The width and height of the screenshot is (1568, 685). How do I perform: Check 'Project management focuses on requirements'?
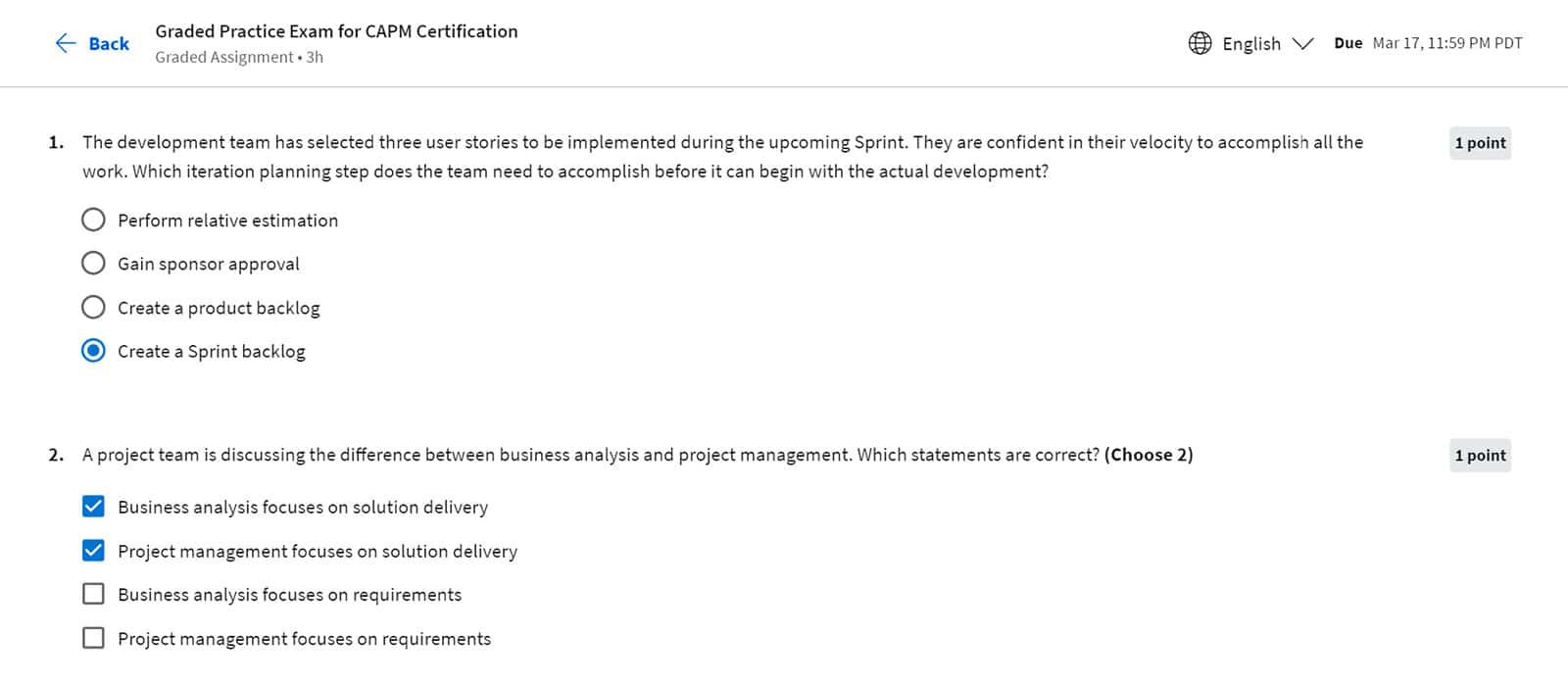click(x=93, y=637)
